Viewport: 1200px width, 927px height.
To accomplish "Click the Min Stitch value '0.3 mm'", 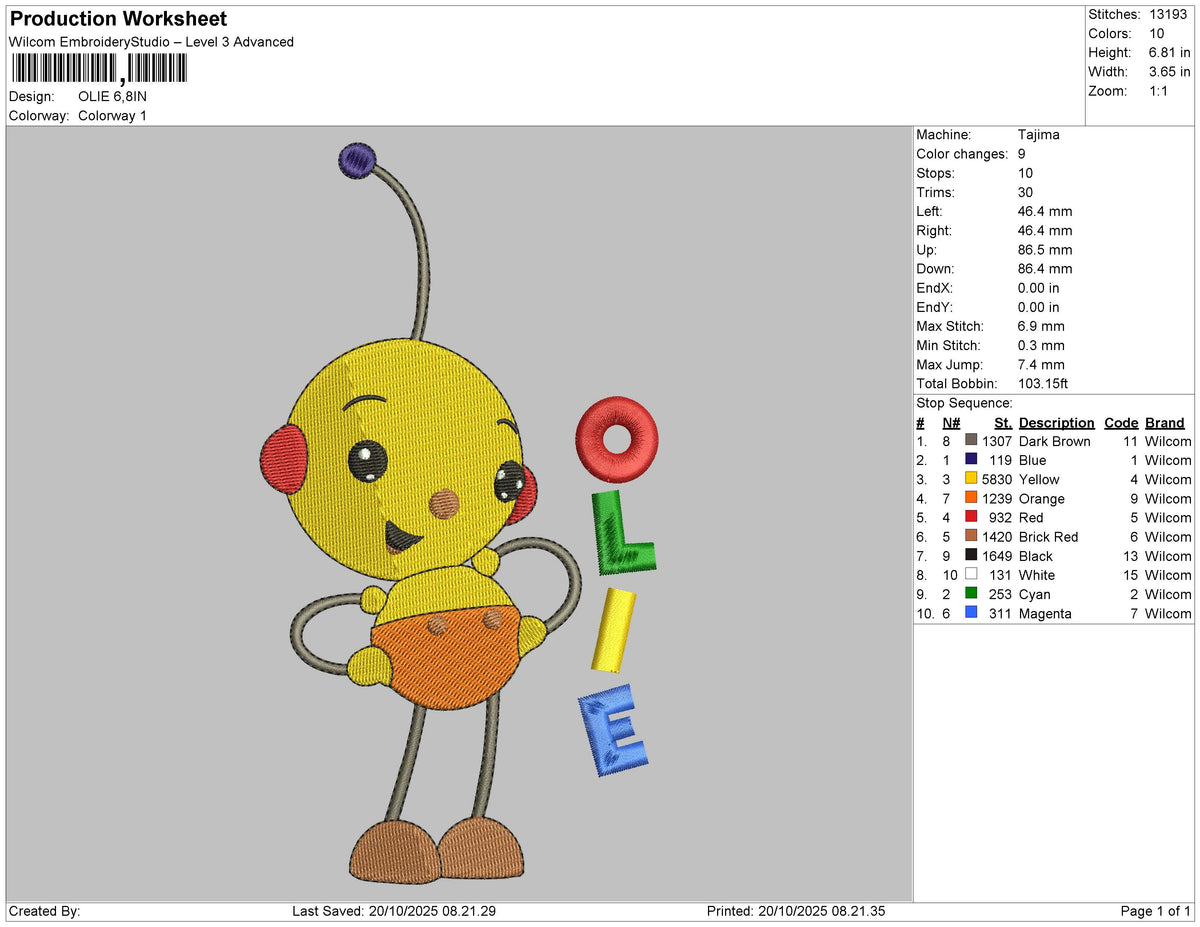I will click(1041, 345).
